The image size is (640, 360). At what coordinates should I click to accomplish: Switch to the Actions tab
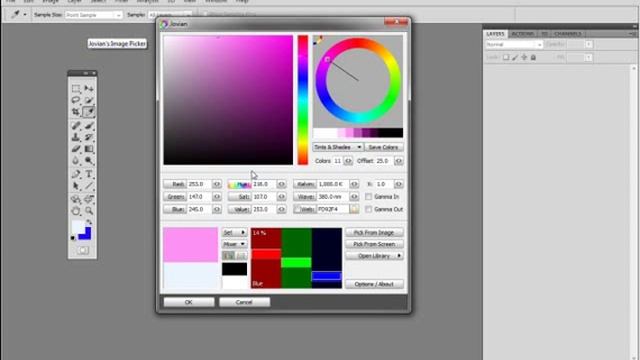(522, 34)
